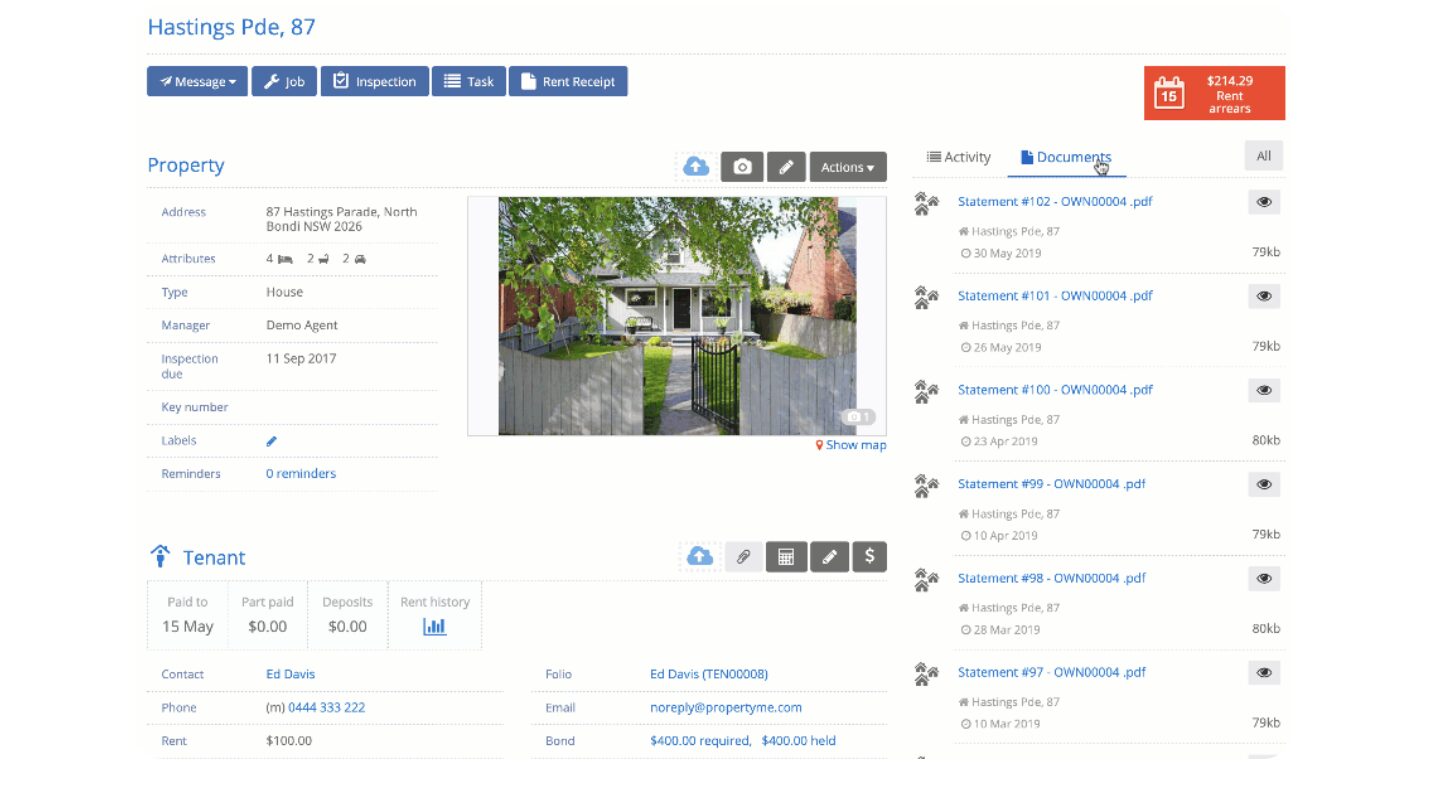Edit Labels with the small pencil icon

(x=271, y=441)
